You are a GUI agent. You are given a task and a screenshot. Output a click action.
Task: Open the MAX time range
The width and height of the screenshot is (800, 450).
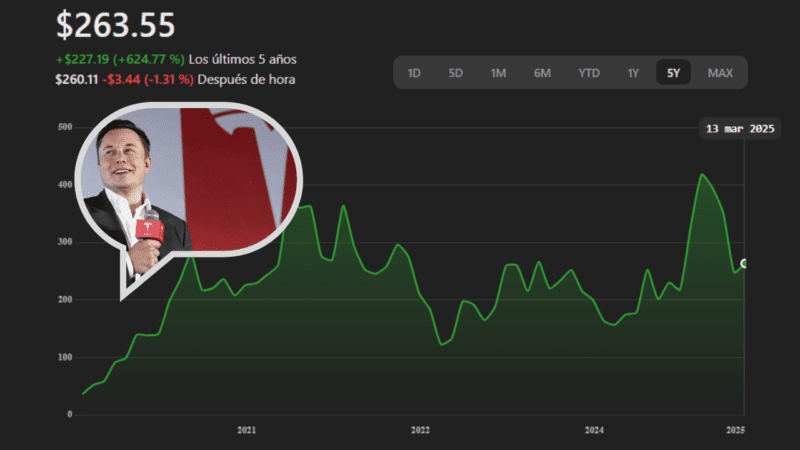click(x=720, y=73)
